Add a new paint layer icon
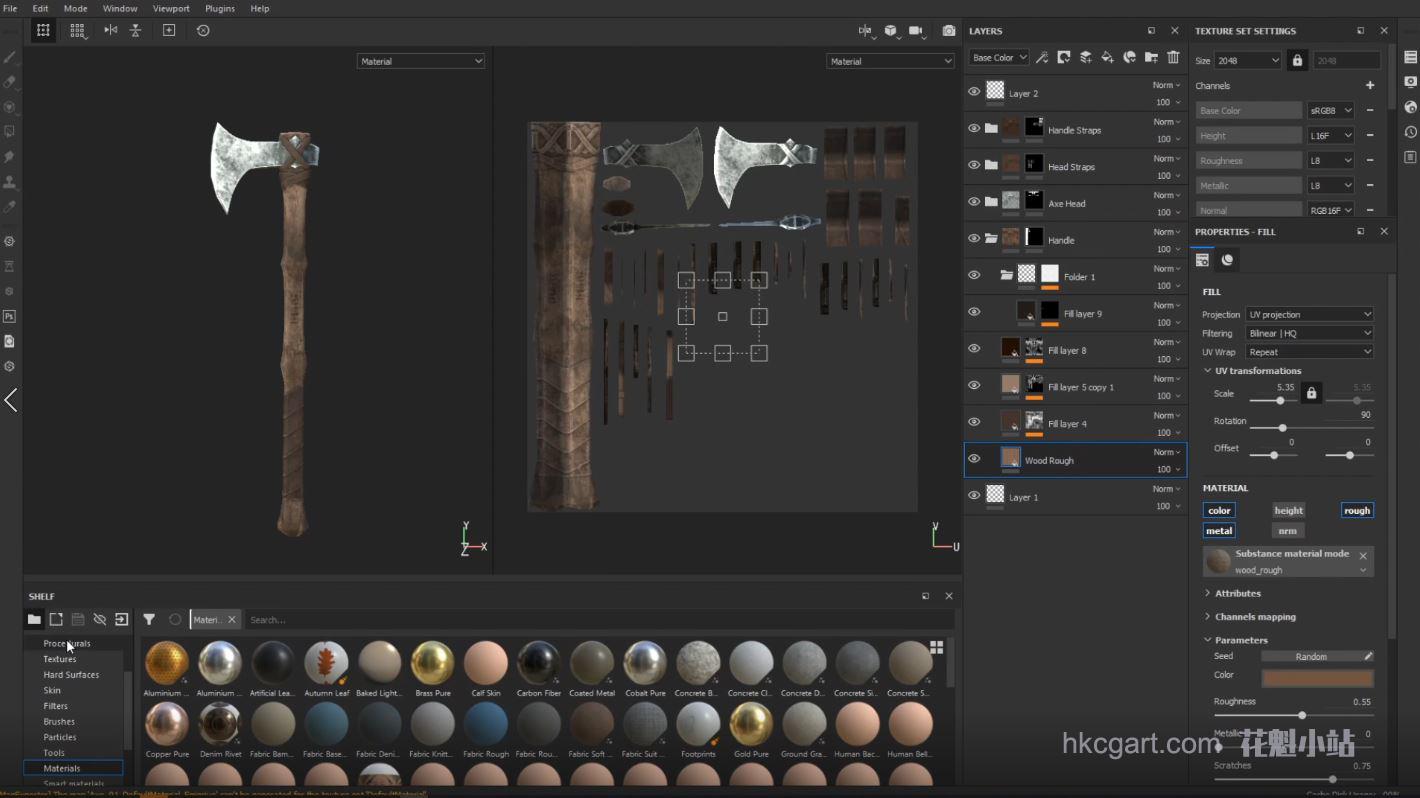 [x=1086, y=57]
